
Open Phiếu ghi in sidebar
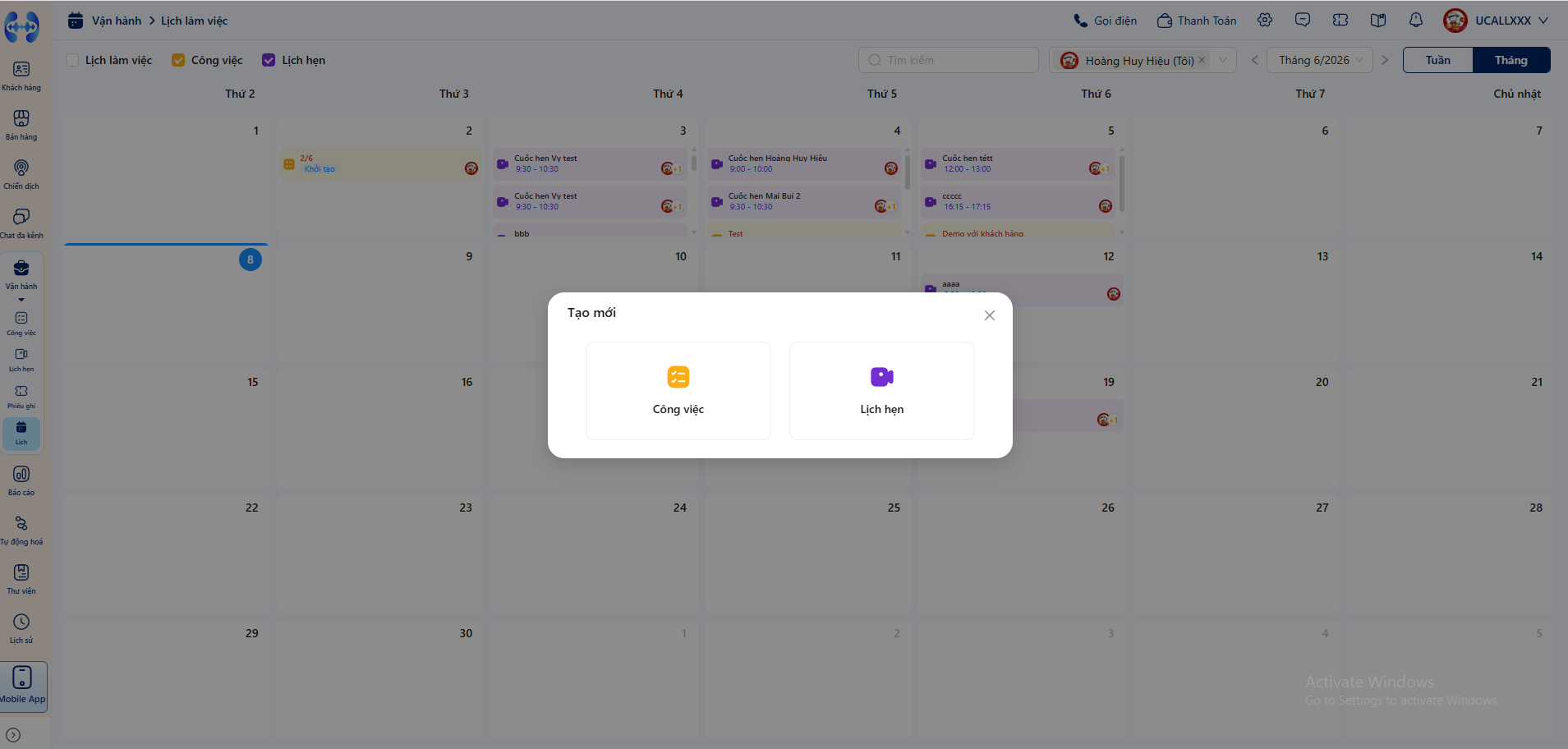pyautogui.click(x=21, y=397)
